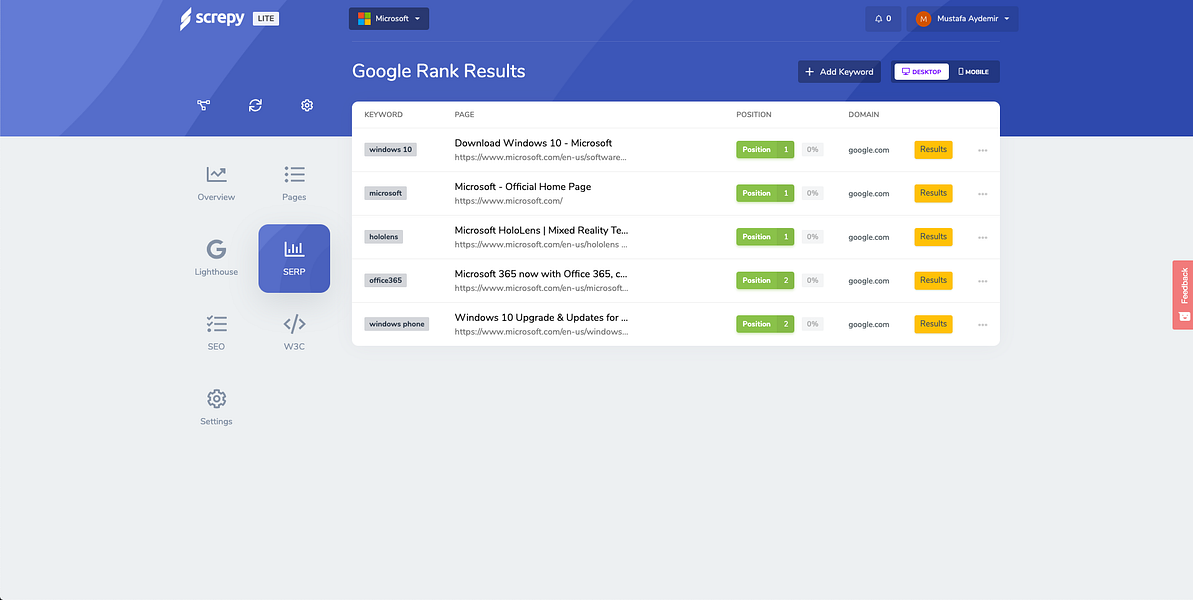This screenshot has height=600, width=1193.
Task: Open more options for windows 10 row
Action: pyautogui.click(x=983, y=150)
